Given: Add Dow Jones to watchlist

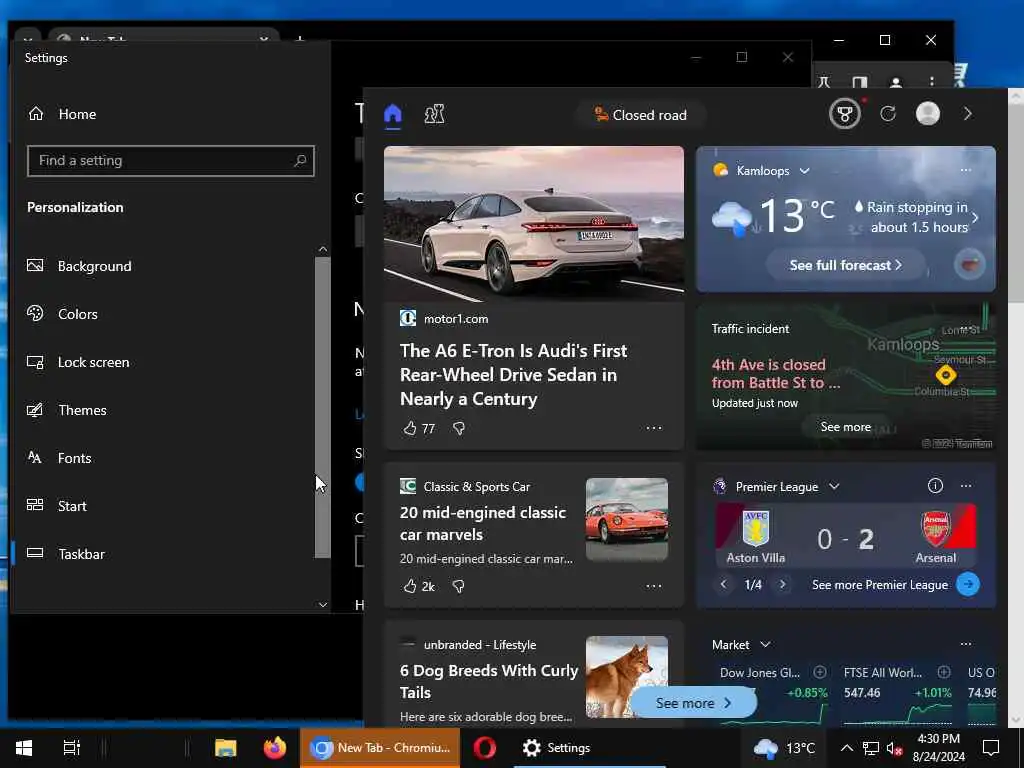Looking at the screenshot, I should point(820,672).
